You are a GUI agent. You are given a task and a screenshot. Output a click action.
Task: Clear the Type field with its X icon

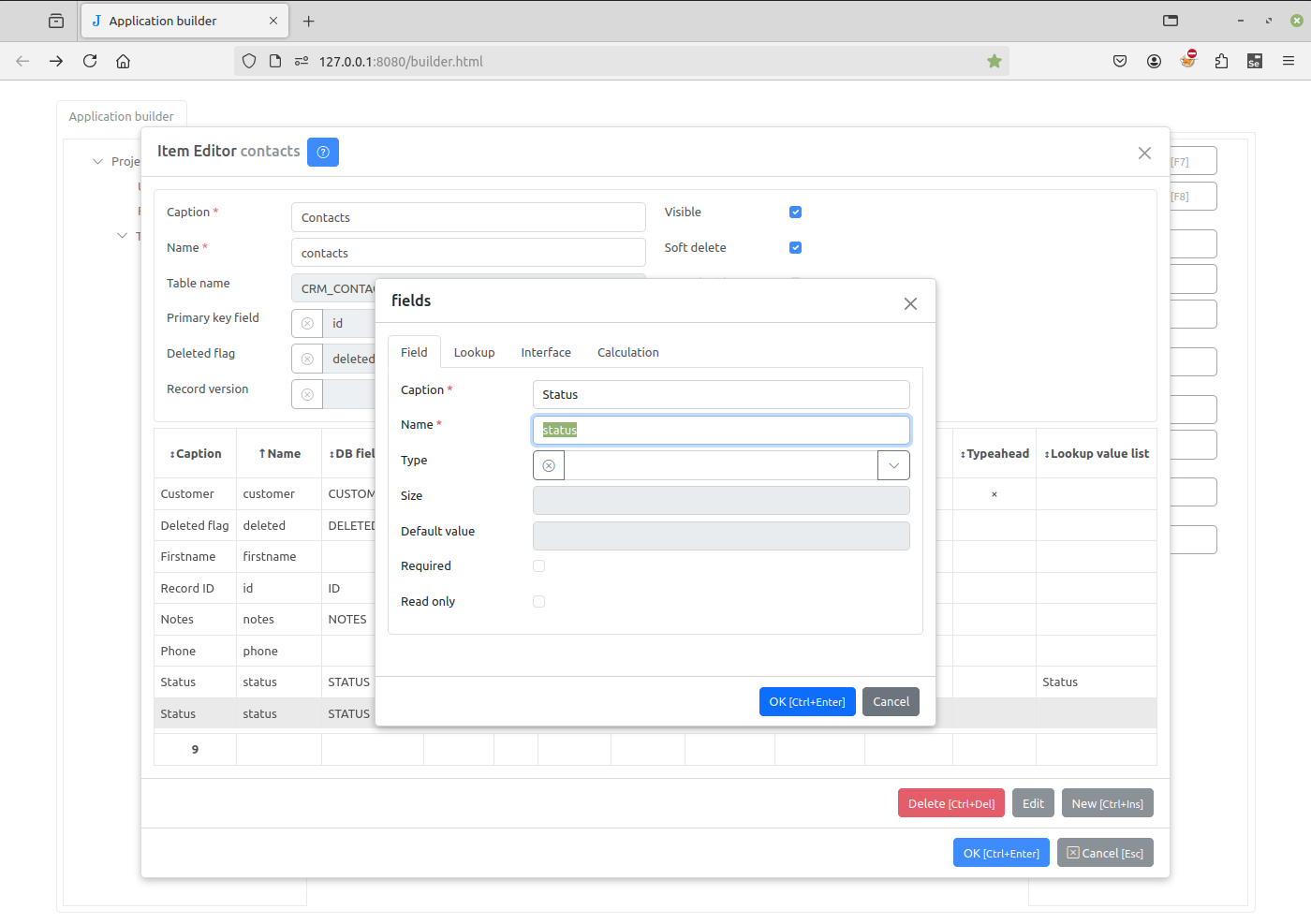click(549, 465)
